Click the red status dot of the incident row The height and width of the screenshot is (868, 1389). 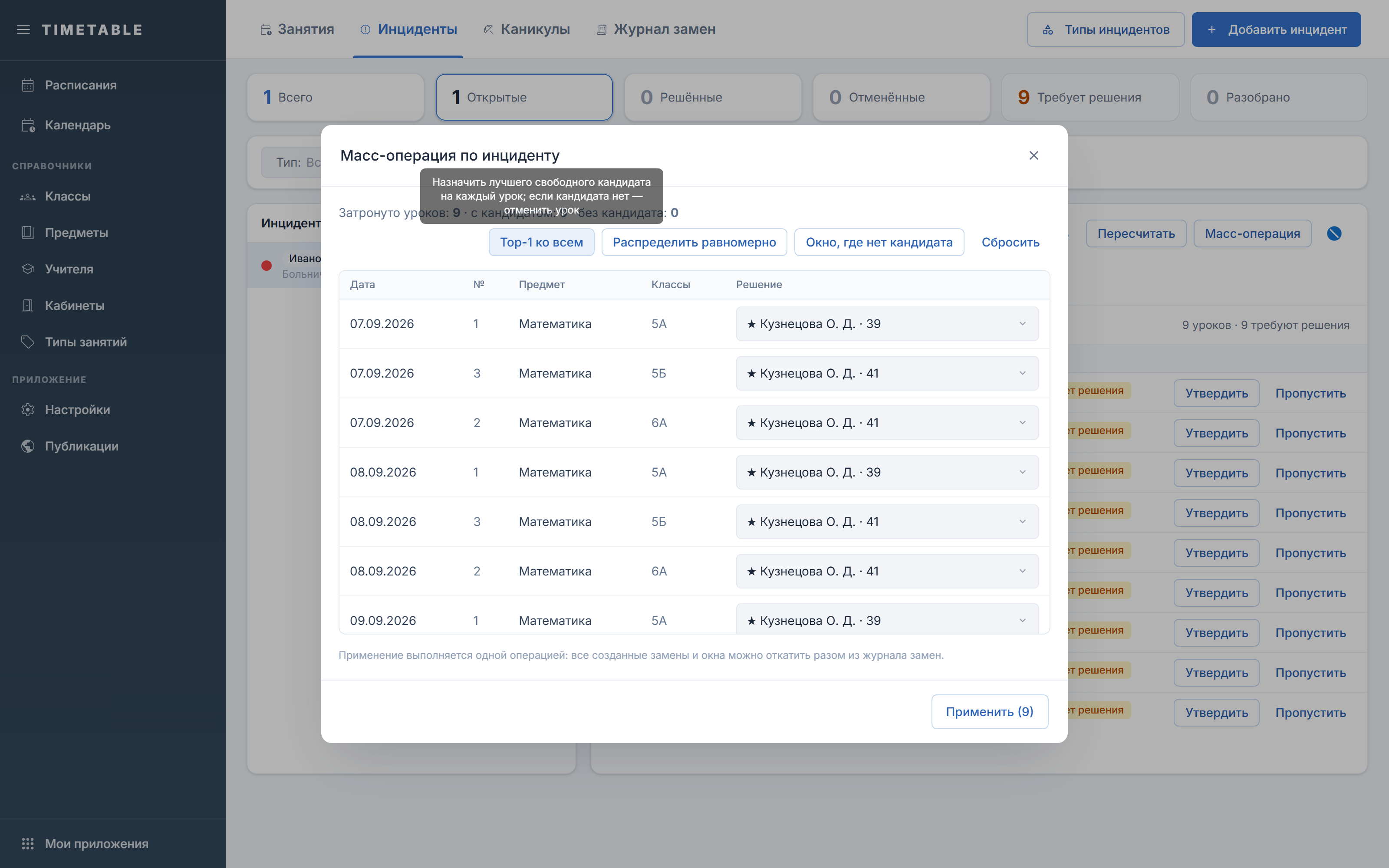click(x=267, y=265)
